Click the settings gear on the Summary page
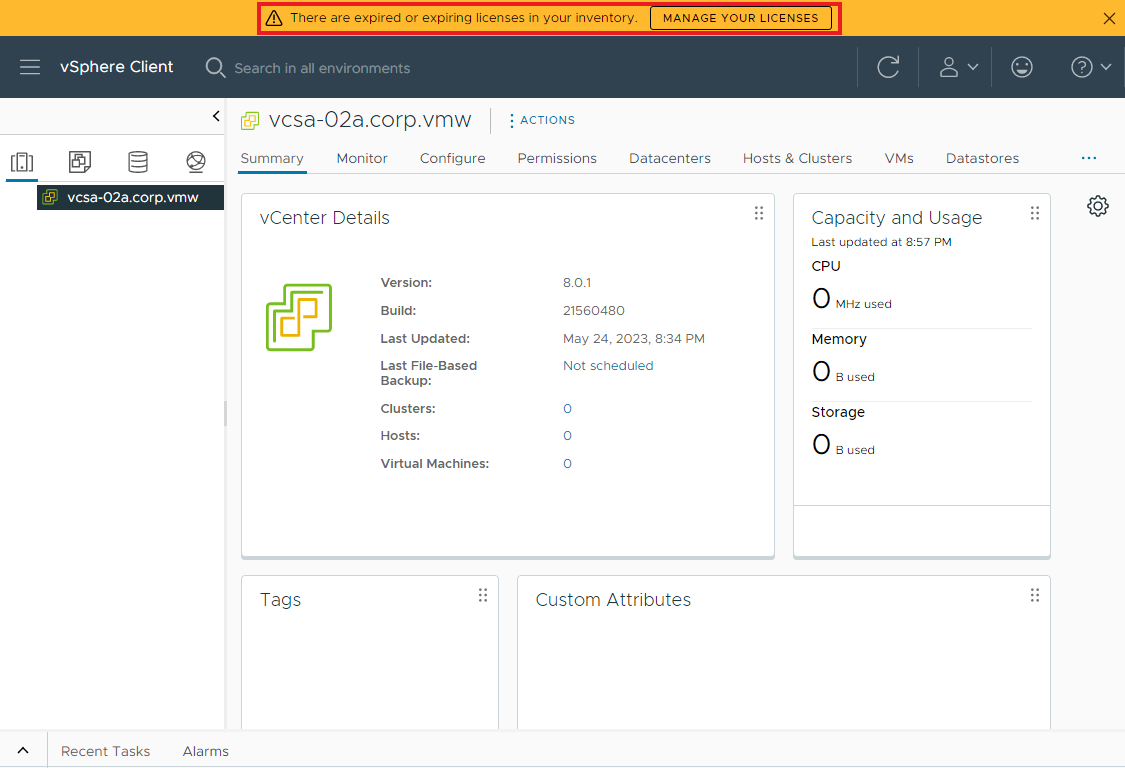 pyautogui.click(x=1097, y=205)
